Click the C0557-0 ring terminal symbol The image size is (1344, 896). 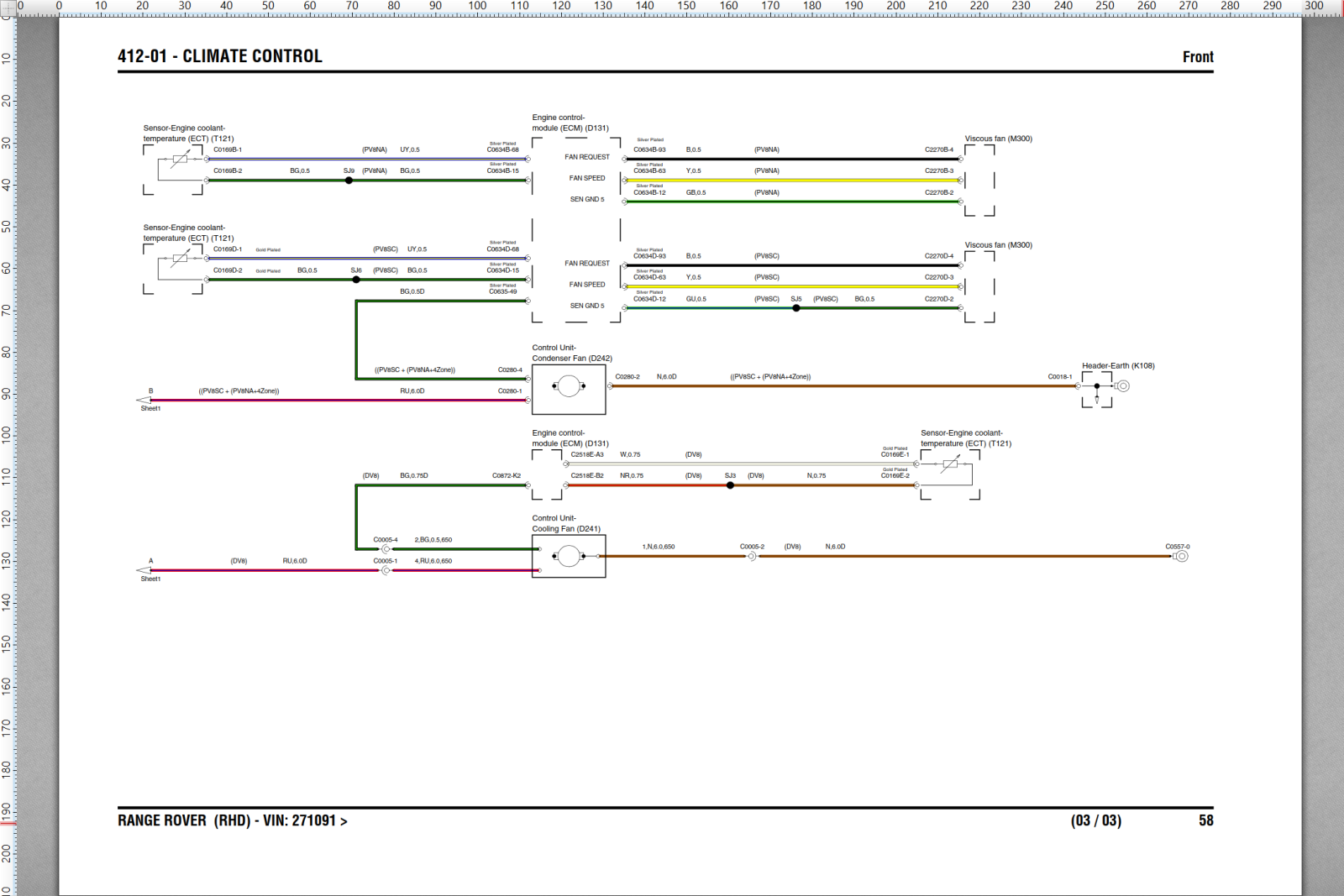pos(1181,556)
